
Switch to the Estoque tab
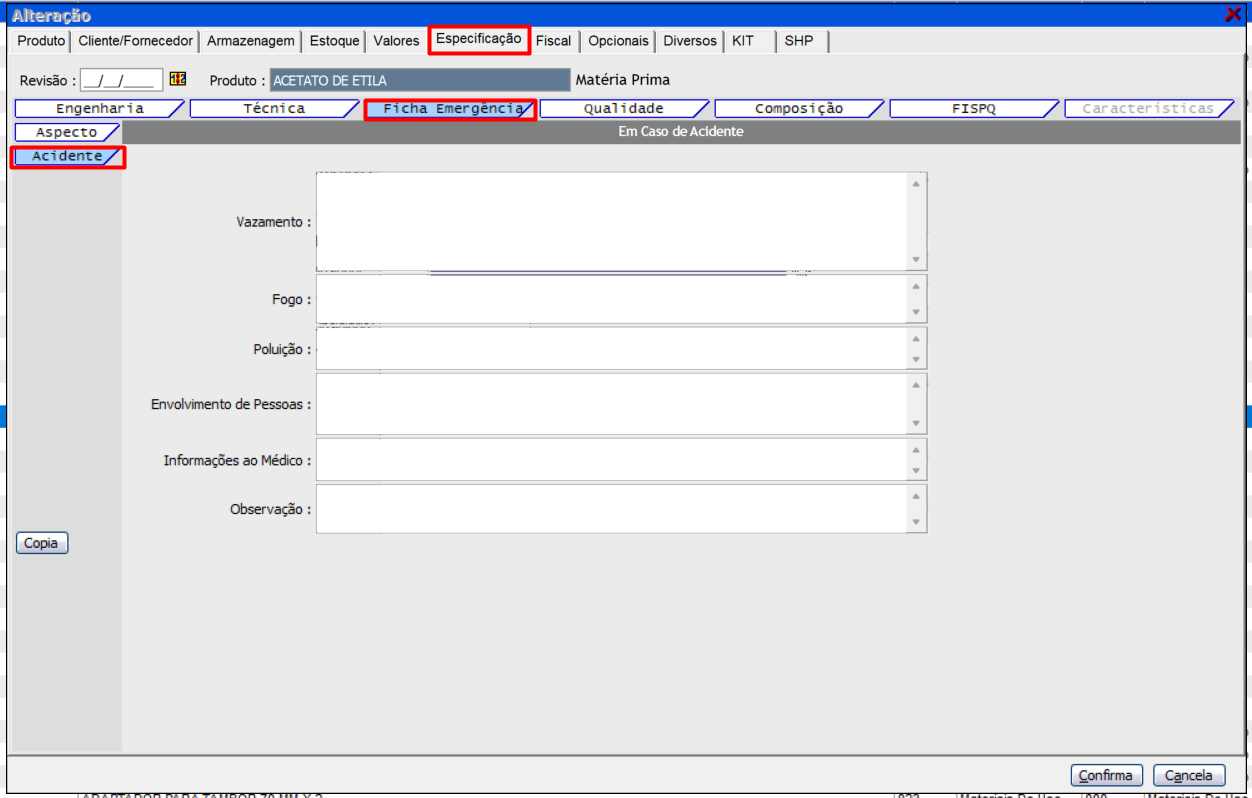[334, 41]
